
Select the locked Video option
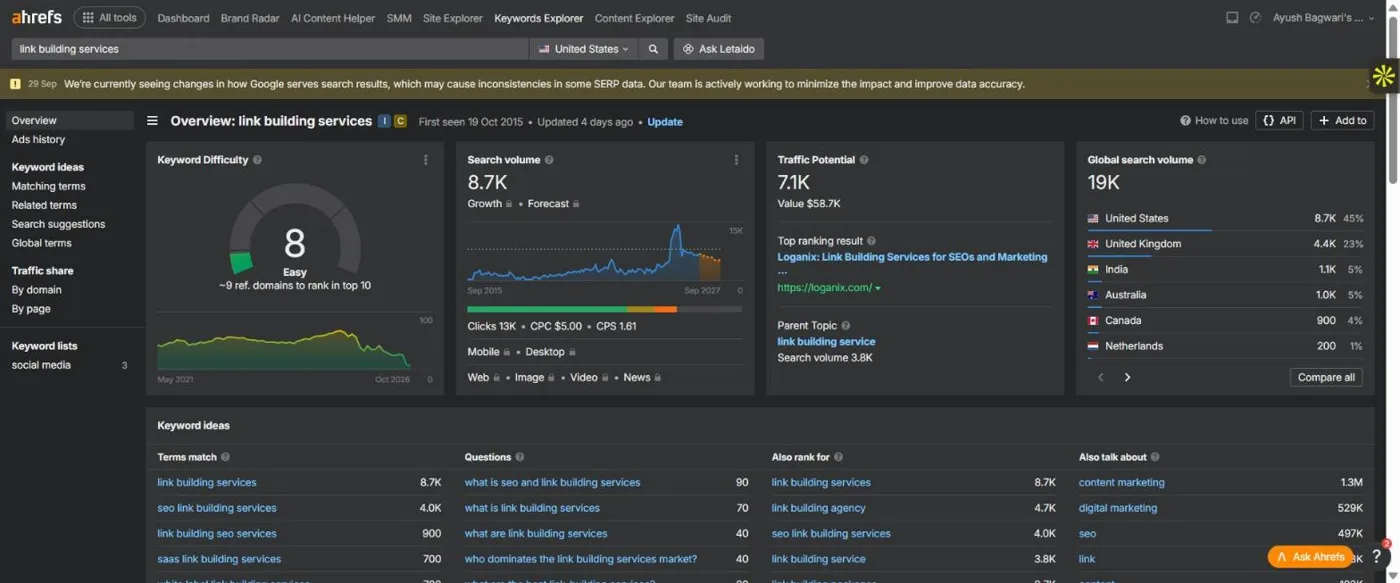(590, 378)
